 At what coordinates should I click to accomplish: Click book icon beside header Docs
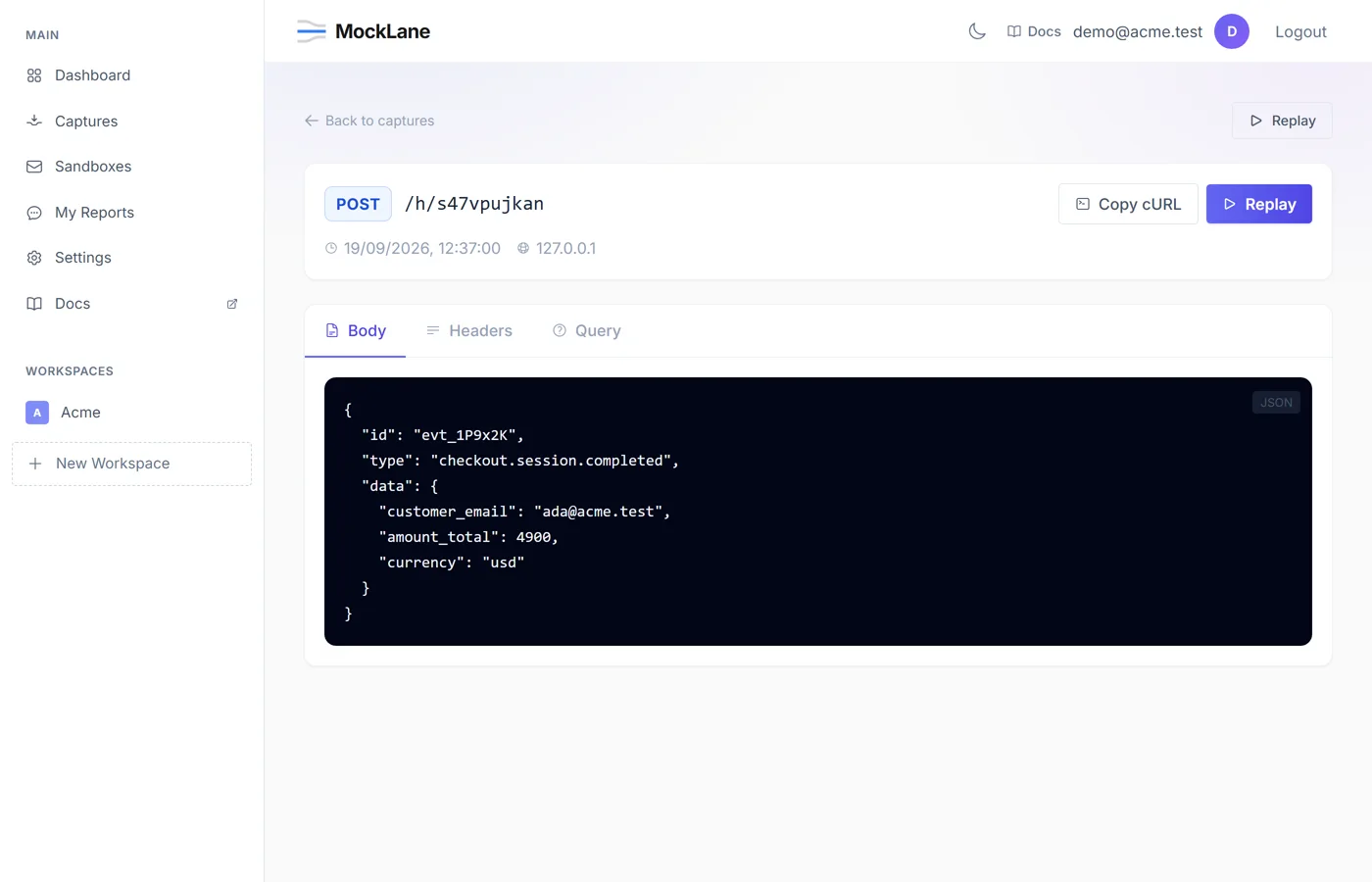pos(1014,31)
